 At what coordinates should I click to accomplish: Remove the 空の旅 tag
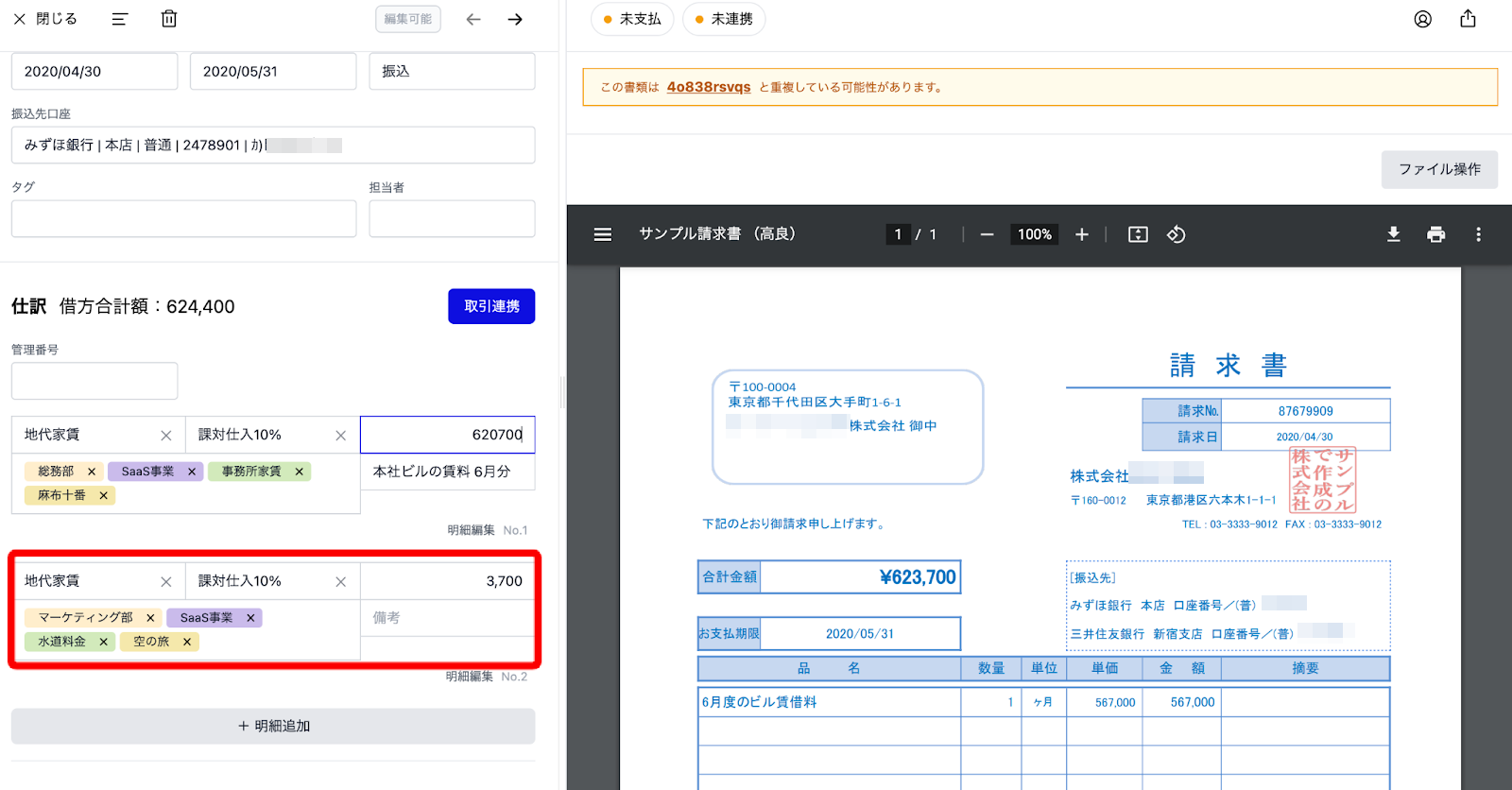(x=187, y=642)
